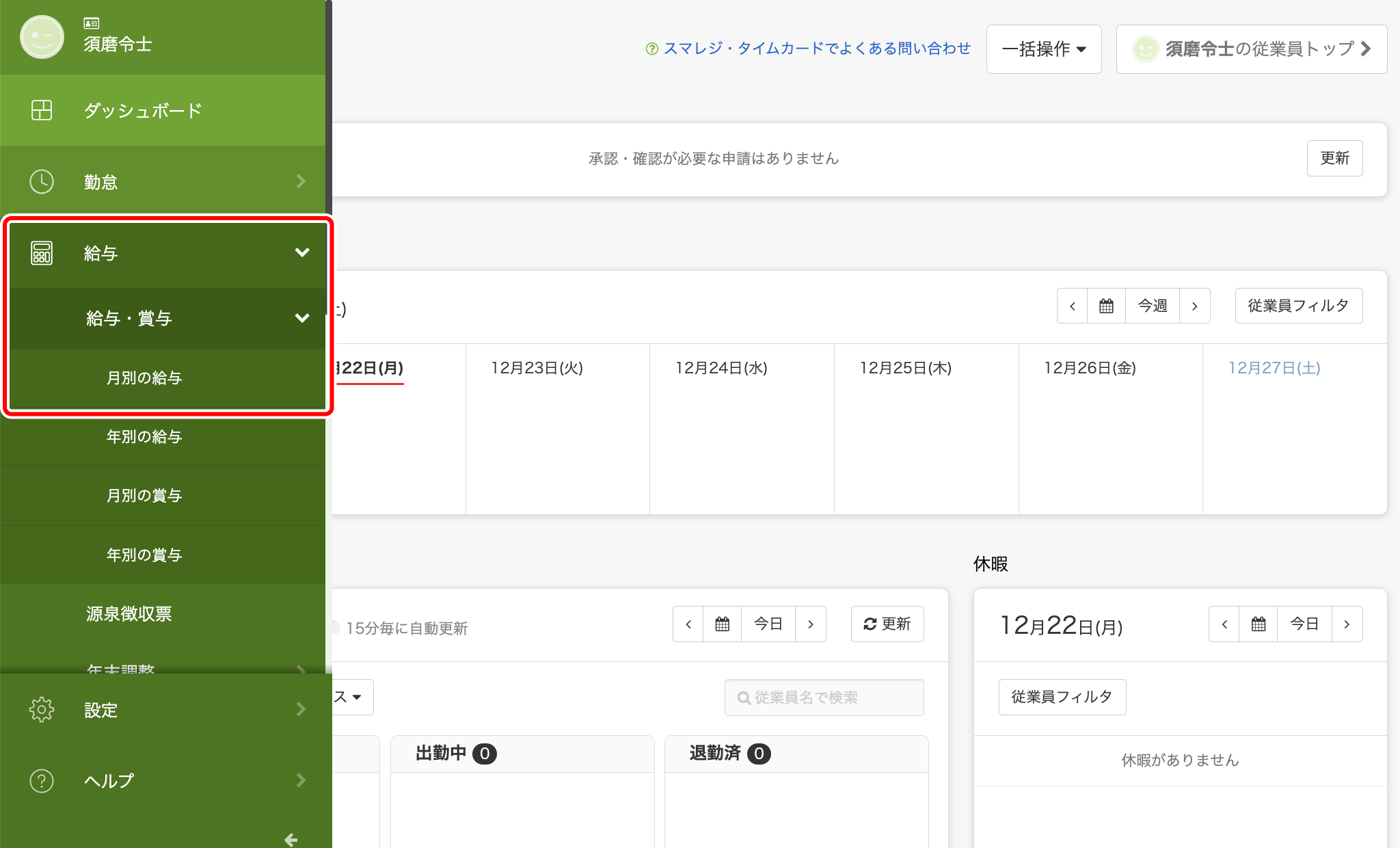Click 従業員フィルタ button in weekly schedule
1400x848 pixels.
point(1298,306)
